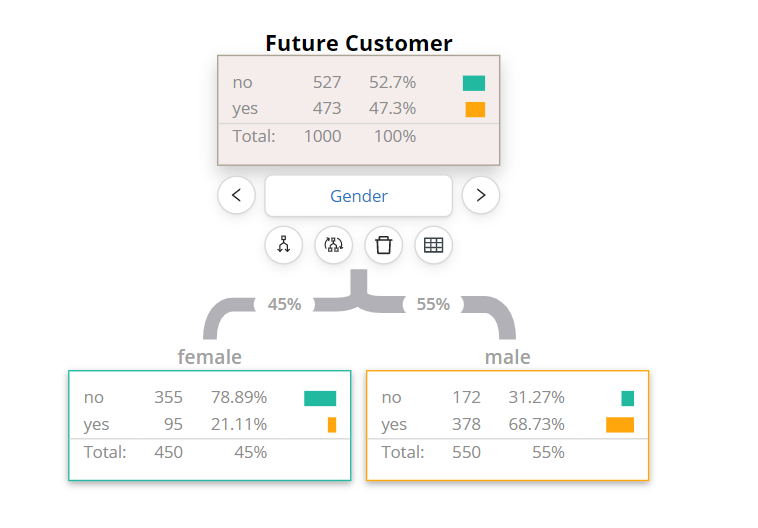Click the 'female' branch heading
The width and height of the screenshot is (758, 528).
pyautogui.click(x=209, y=357)
